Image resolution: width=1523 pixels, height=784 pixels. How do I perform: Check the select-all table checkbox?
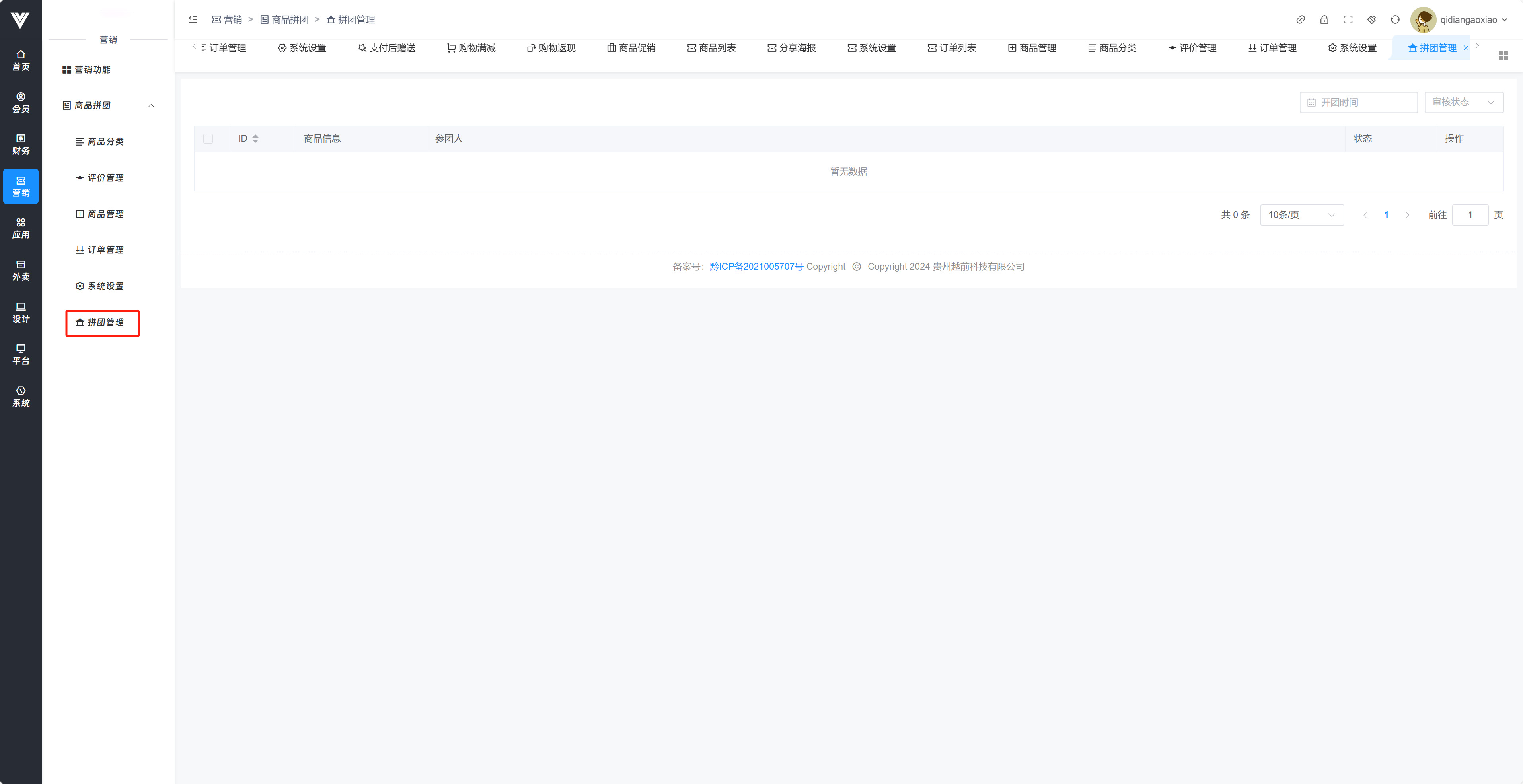coord(208,138)
